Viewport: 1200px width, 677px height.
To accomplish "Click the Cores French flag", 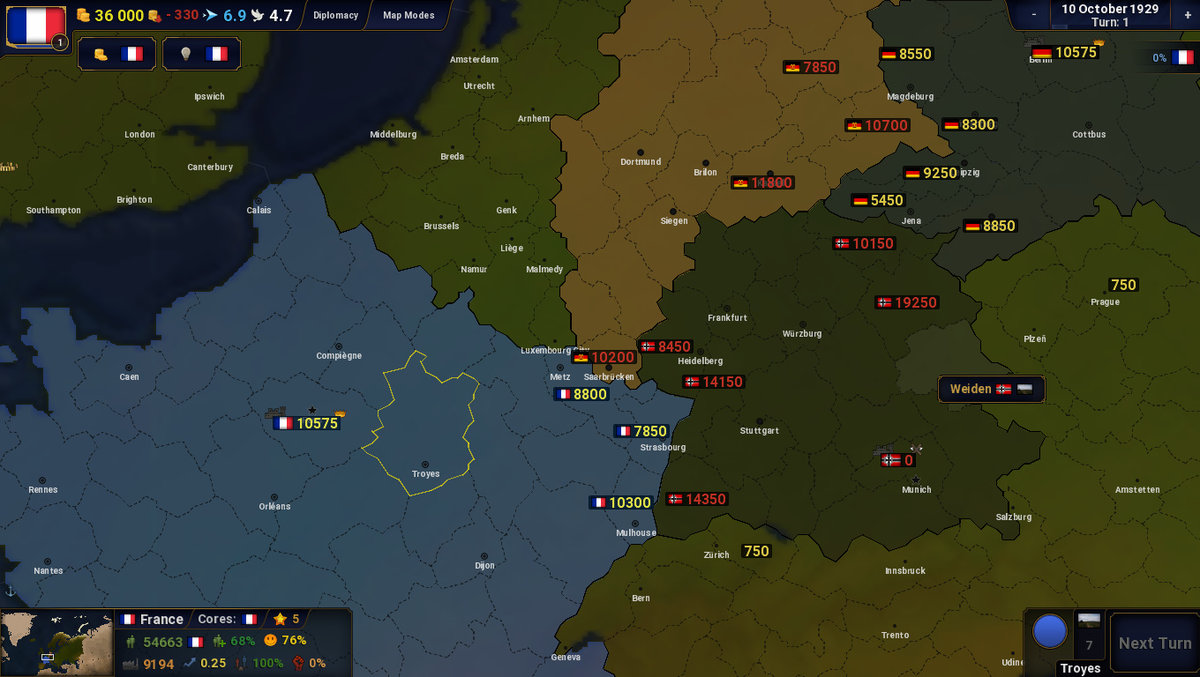I will [250, 619].
